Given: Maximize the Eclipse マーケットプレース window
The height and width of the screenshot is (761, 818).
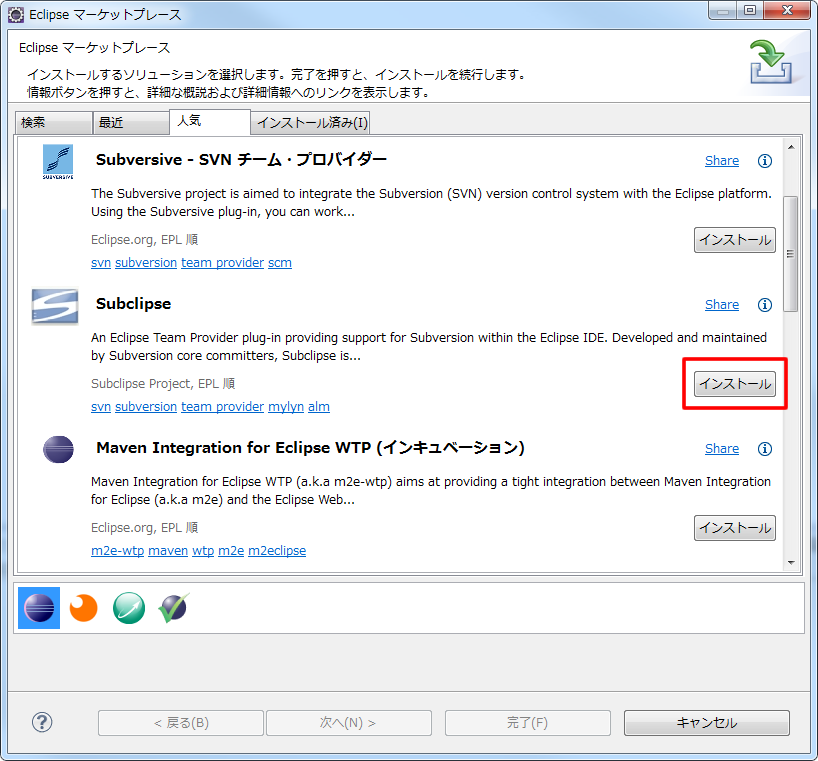Looking at the screenshot, I should point(750,10).
